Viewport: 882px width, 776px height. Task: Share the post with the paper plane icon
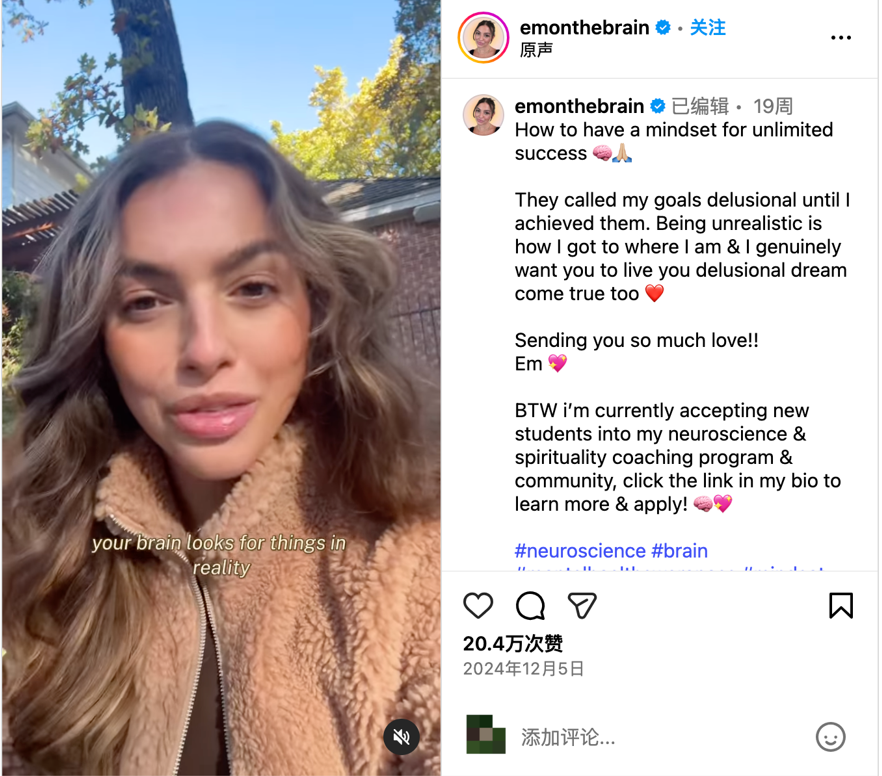(582, 606)
